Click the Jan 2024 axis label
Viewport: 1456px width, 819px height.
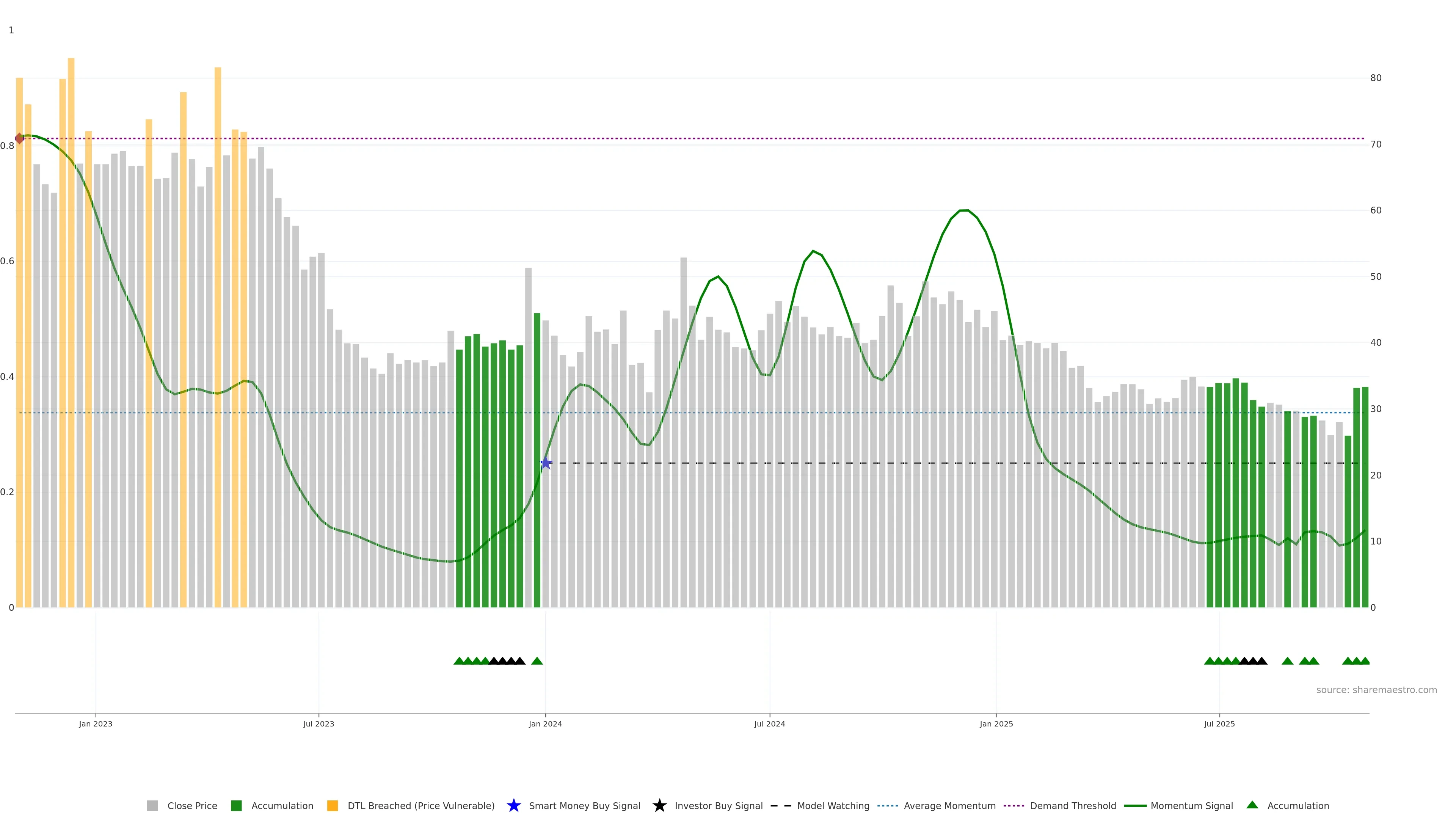click(x=546, y=724)
